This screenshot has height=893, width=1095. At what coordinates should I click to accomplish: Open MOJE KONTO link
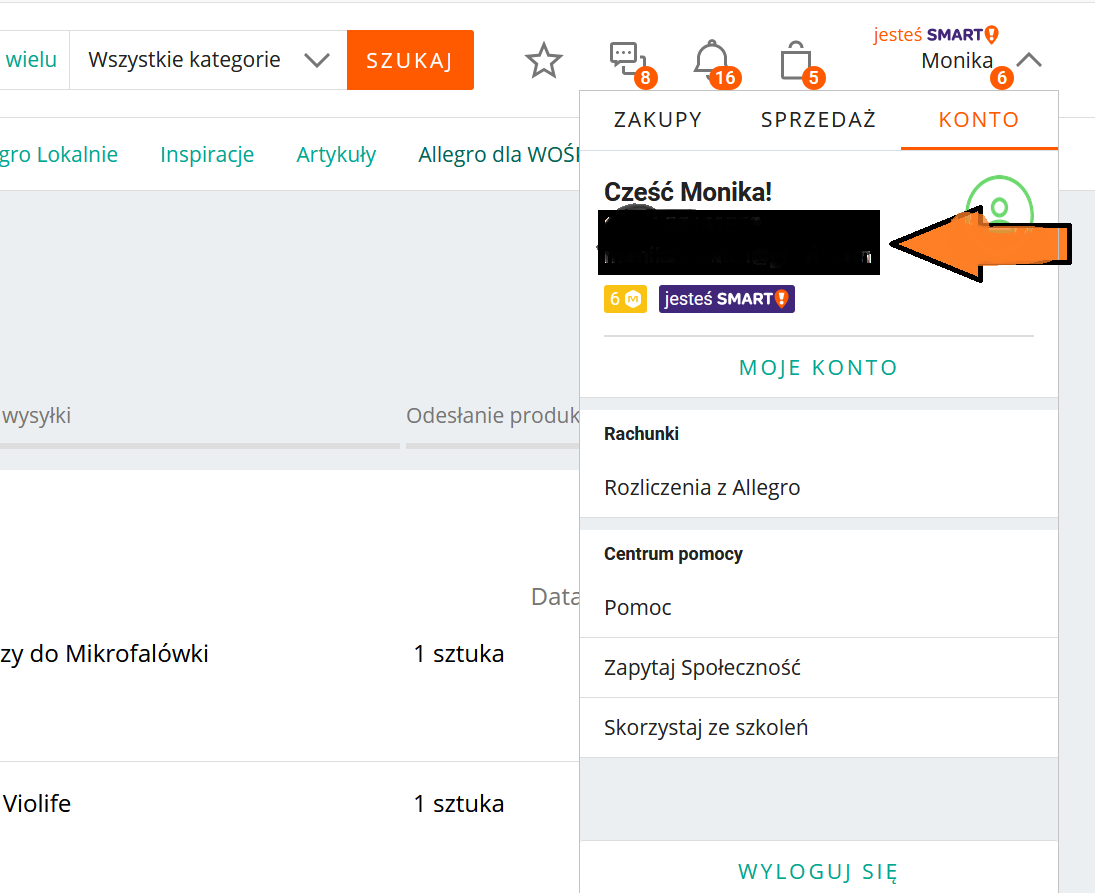pyautogui.click(x=818, y=367)
